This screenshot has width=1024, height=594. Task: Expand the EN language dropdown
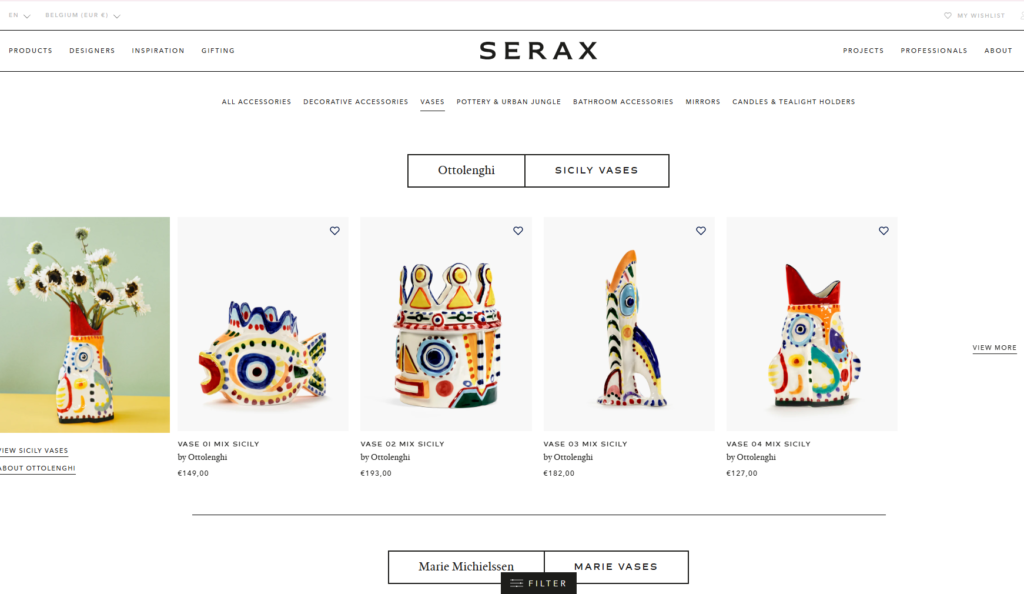19,16
